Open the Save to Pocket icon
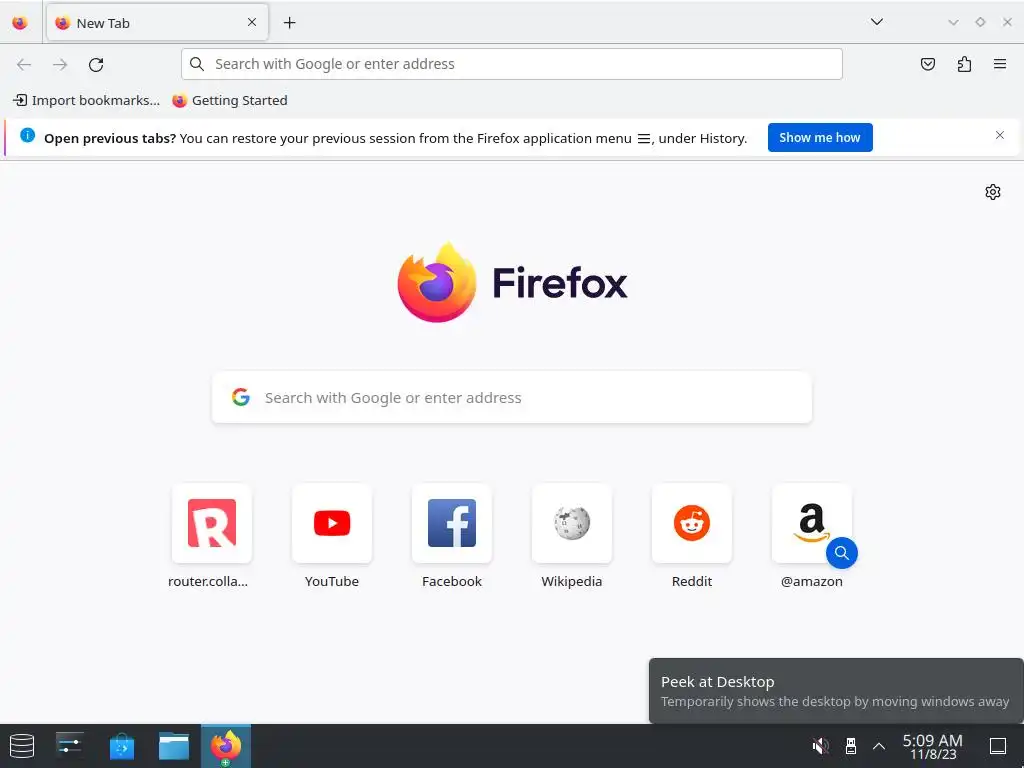1024x768 pixels. pyautogui.click(x=927, y=64)
